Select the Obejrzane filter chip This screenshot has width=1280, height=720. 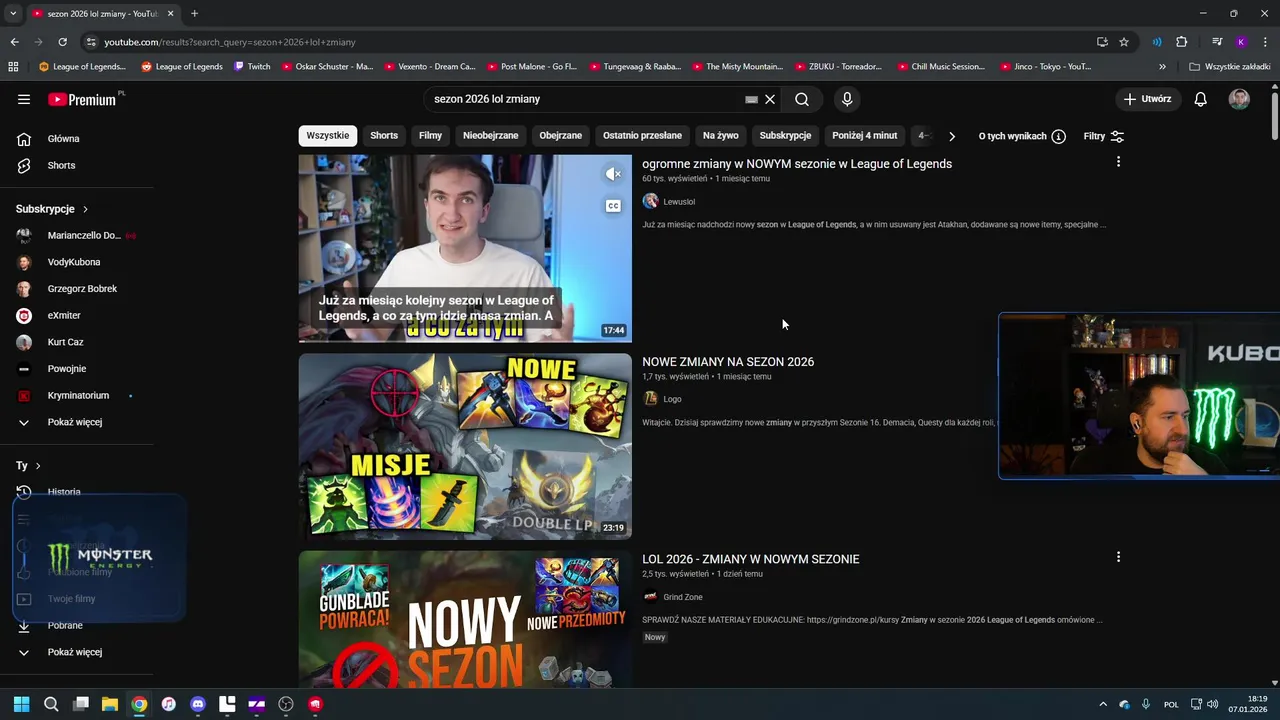(x=561, y=136)
